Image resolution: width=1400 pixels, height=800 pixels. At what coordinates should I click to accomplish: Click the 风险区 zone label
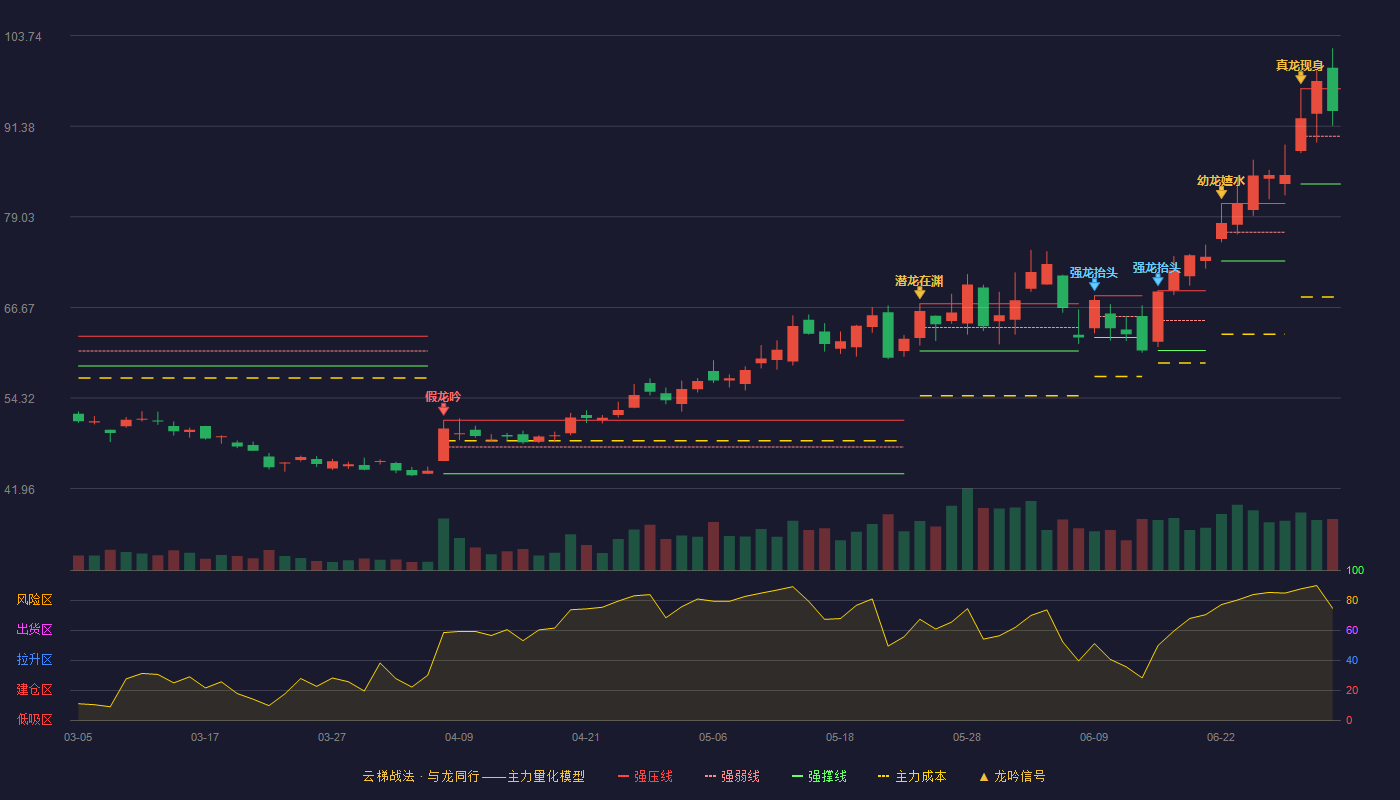[35, 600]
